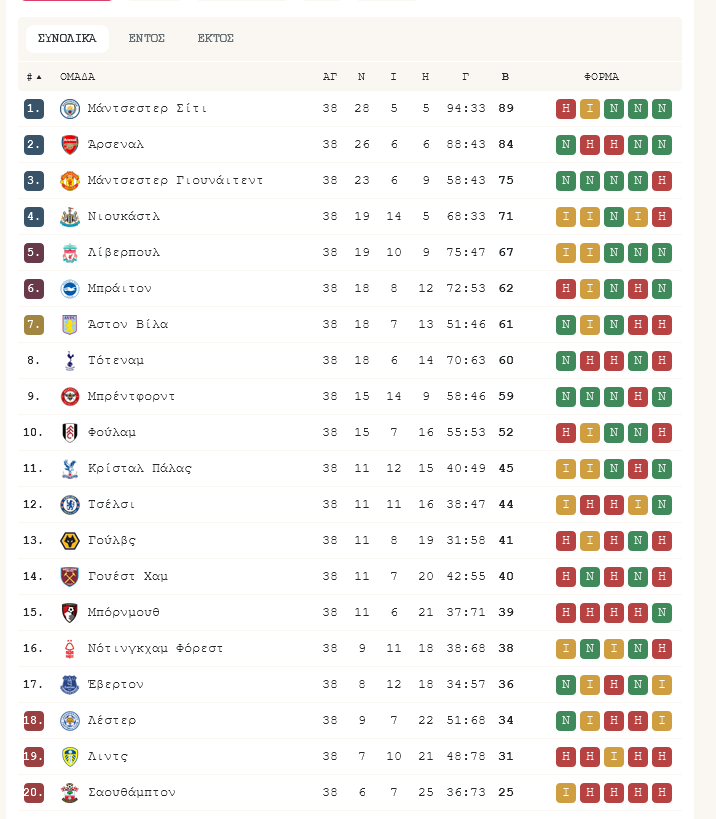Switch to the ΕΝΤΟΣ tab
716x819 pixels.
(x=147, y=39)
